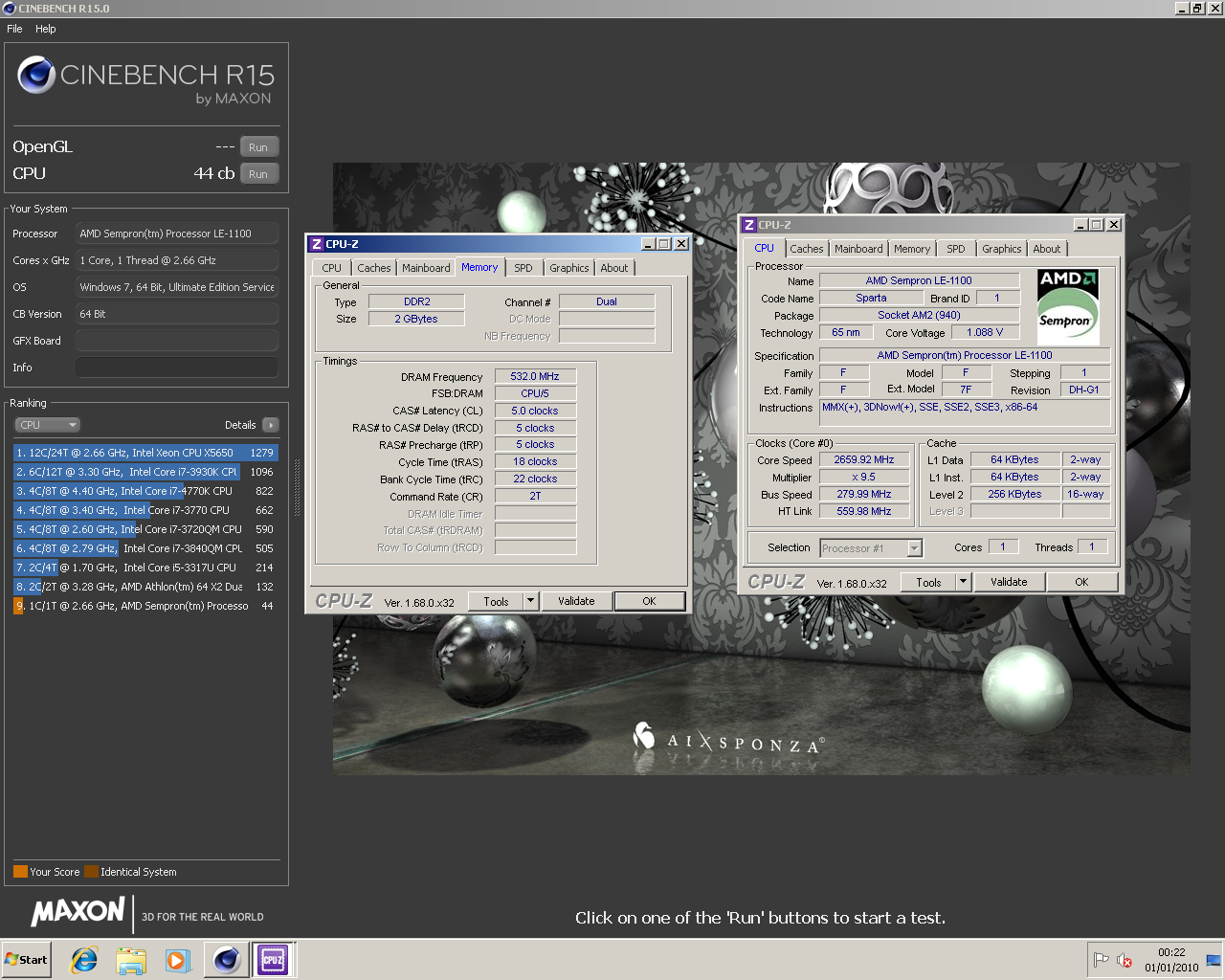Open Tools dropdown arrow in Memory CPU-Z window

(x=530, y=601)
